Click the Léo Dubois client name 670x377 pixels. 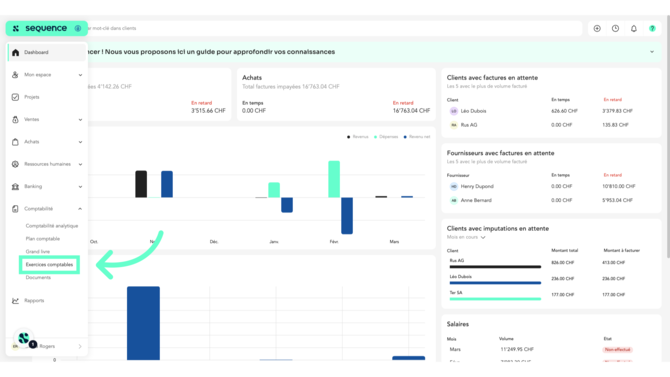473,111
